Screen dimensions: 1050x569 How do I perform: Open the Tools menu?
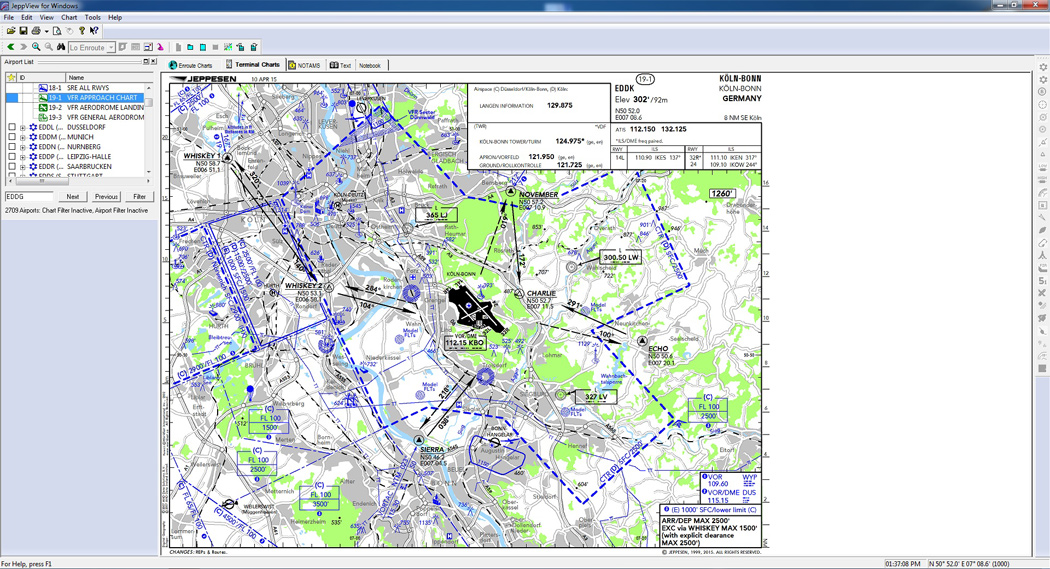click(92, 17)
